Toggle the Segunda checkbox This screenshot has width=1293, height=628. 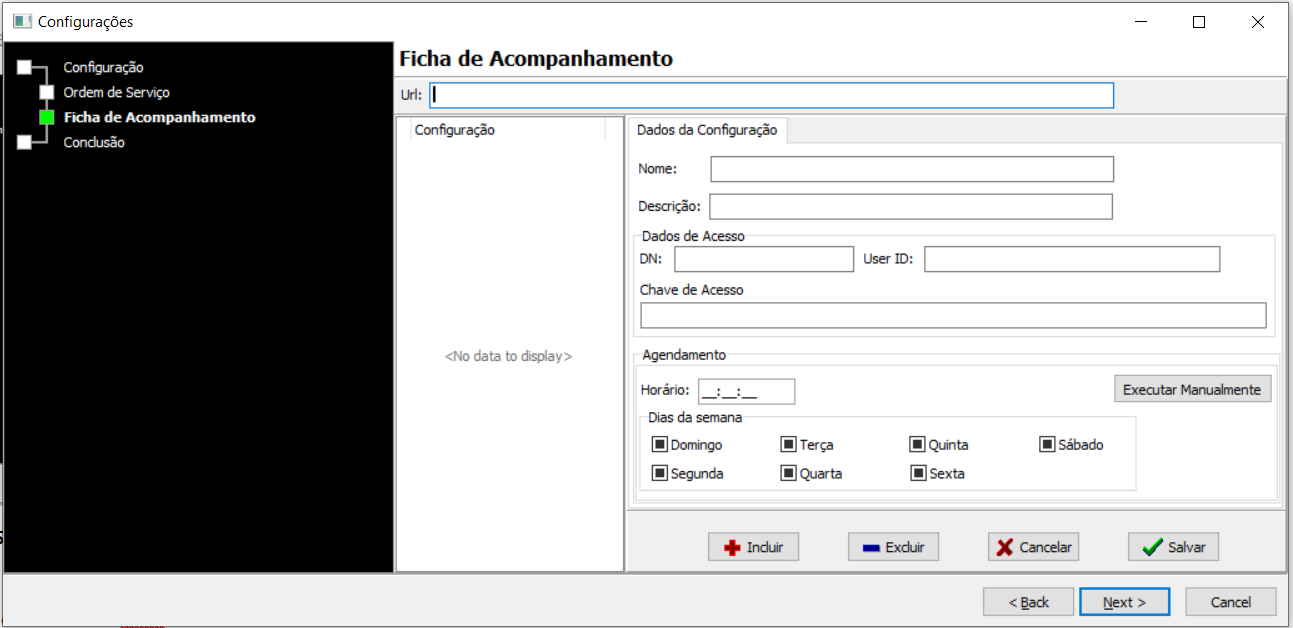[659, 473]
